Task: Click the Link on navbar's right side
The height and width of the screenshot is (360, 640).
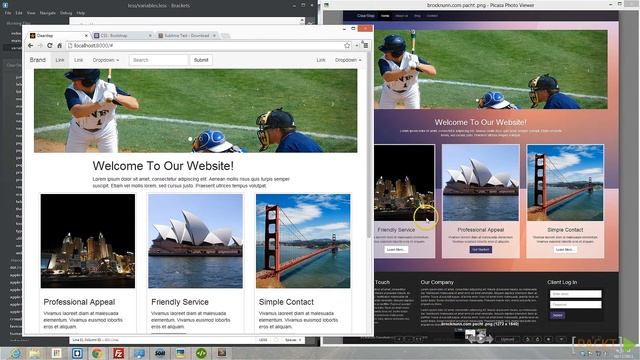Action: click(x=321, y=60)
